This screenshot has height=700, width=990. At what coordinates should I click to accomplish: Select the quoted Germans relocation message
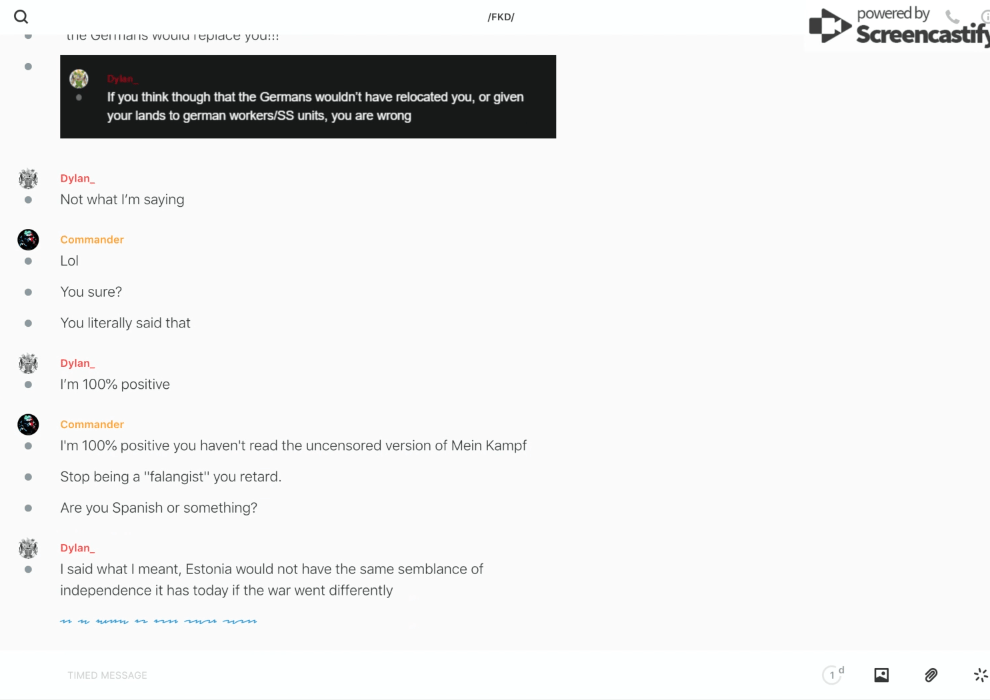[x=315, y=106]
